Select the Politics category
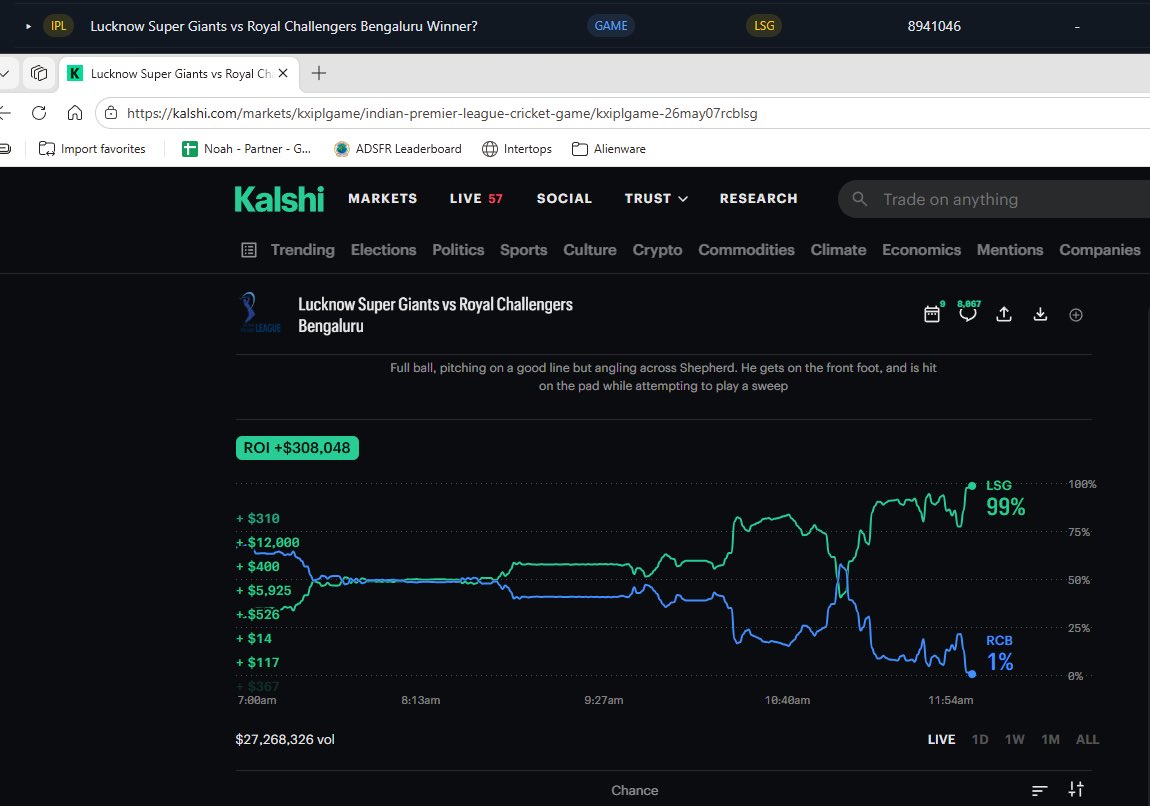The image size is (1150, 806). click(458, 250)
